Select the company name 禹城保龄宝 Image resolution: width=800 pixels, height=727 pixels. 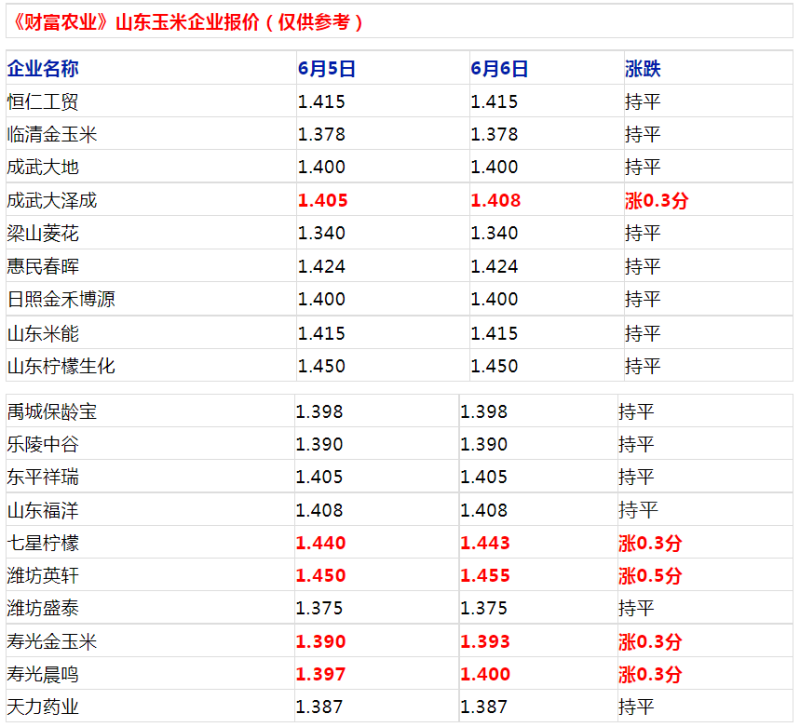(x=52, y=412)
